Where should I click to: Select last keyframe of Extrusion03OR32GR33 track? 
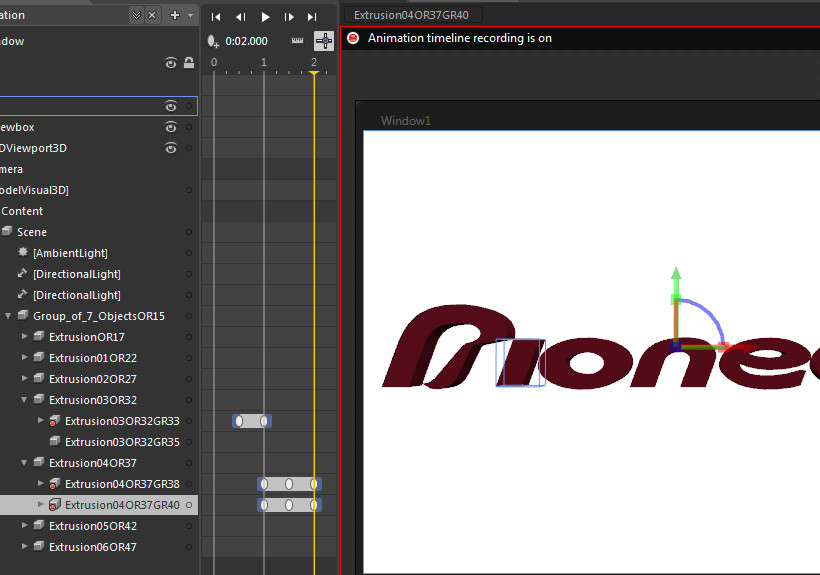tap(264, 421)
